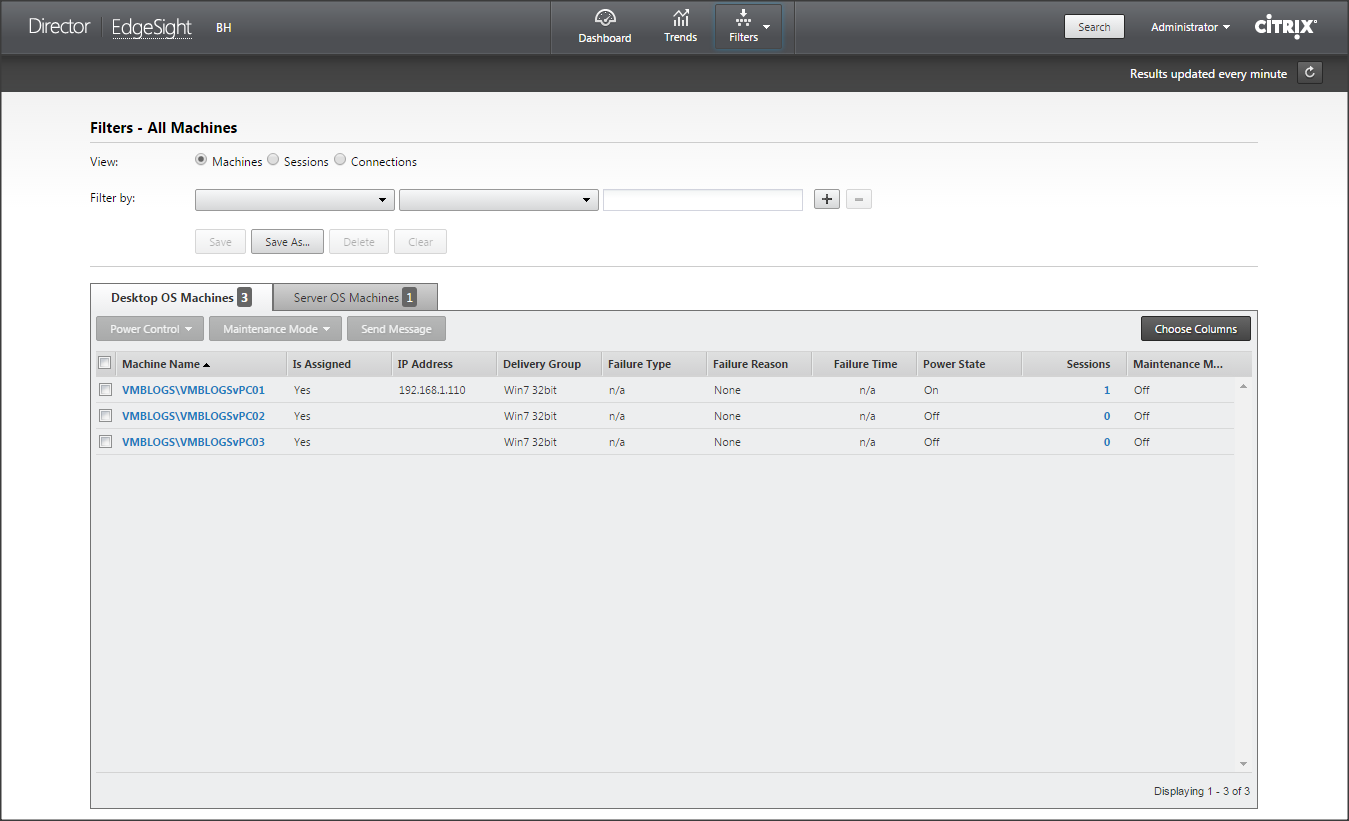Click the Choose Columns button
This screenshot has width=1349, height=821.
click(x=1195, y=329)
